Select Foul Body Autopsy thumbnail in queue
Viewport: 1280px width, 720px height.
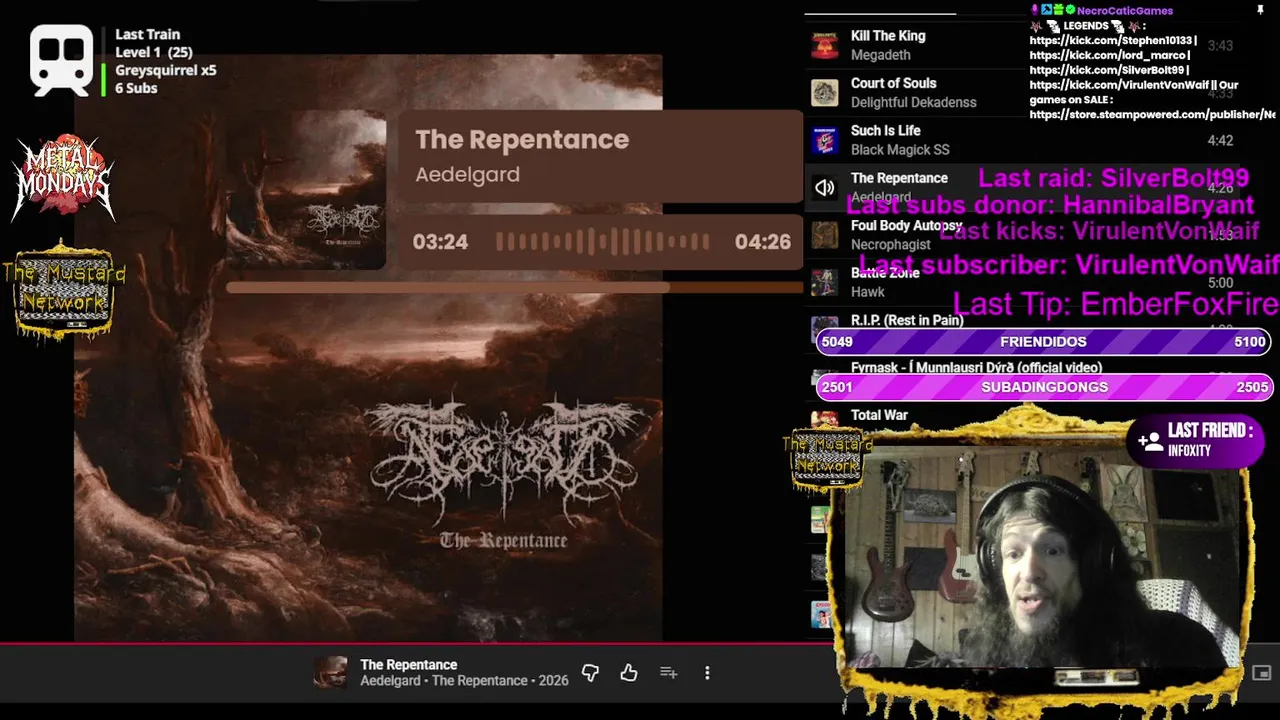824,235
